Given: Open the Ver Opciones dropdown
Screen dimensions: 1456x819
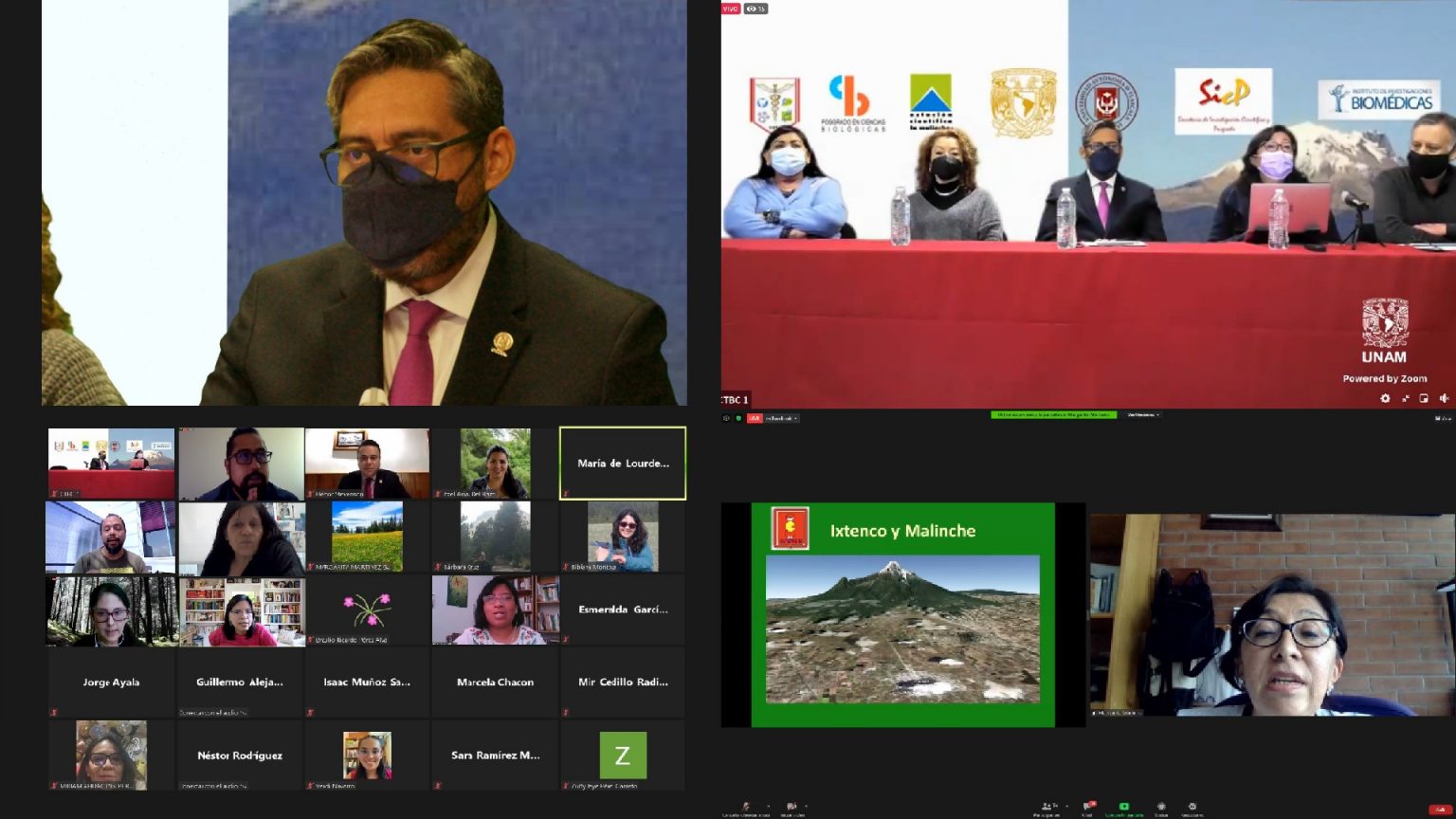Looking at the screenshot, I should [1138, 415].
